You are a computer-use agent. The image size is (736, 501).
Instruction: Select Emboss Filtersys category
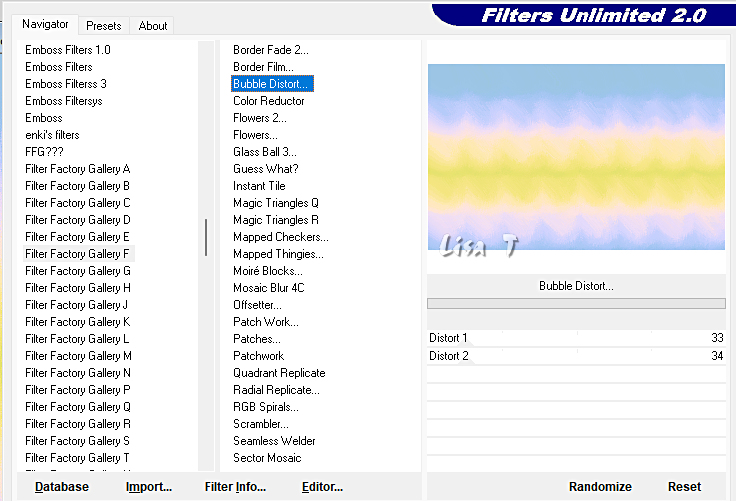(63, 101)
